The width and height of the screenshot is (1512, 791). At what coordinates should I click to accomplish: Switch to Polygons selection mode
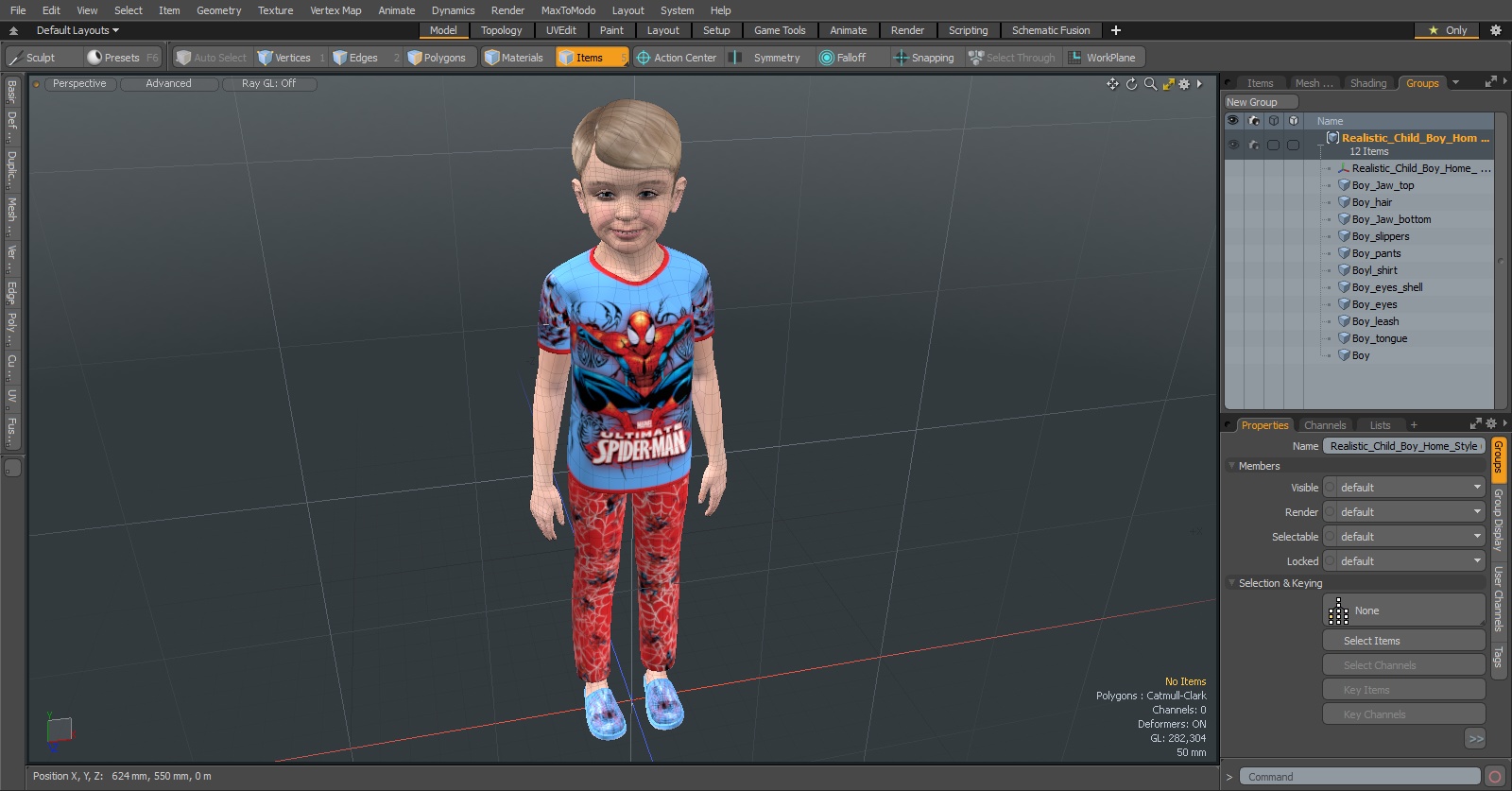(x=442, y=58)
